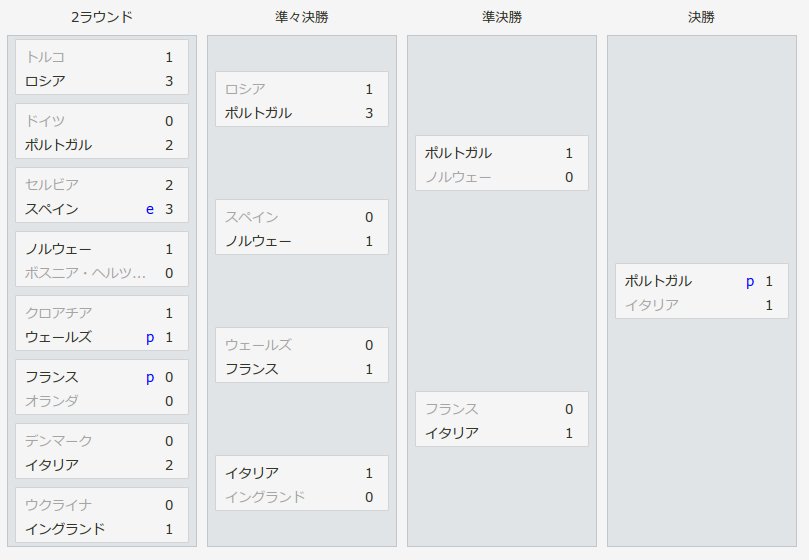Select the ウェールズ vs フランス quarterfinal match
Image resolution: width=809 pixels, height=560 pixels.
coord(302,355)
